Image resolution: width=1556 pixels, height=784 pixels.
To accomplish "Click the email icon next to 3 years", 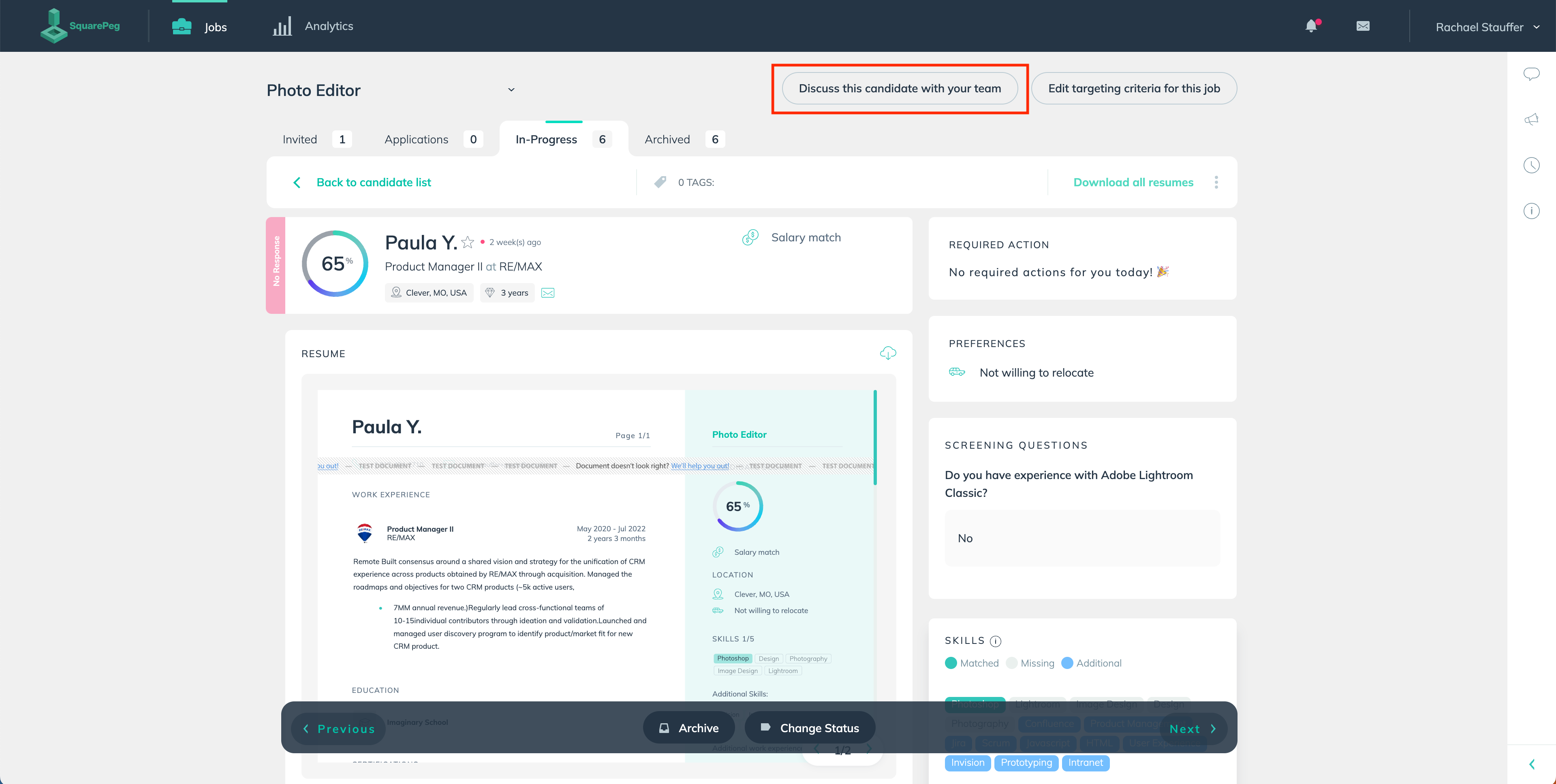I will tap(548, 293).
